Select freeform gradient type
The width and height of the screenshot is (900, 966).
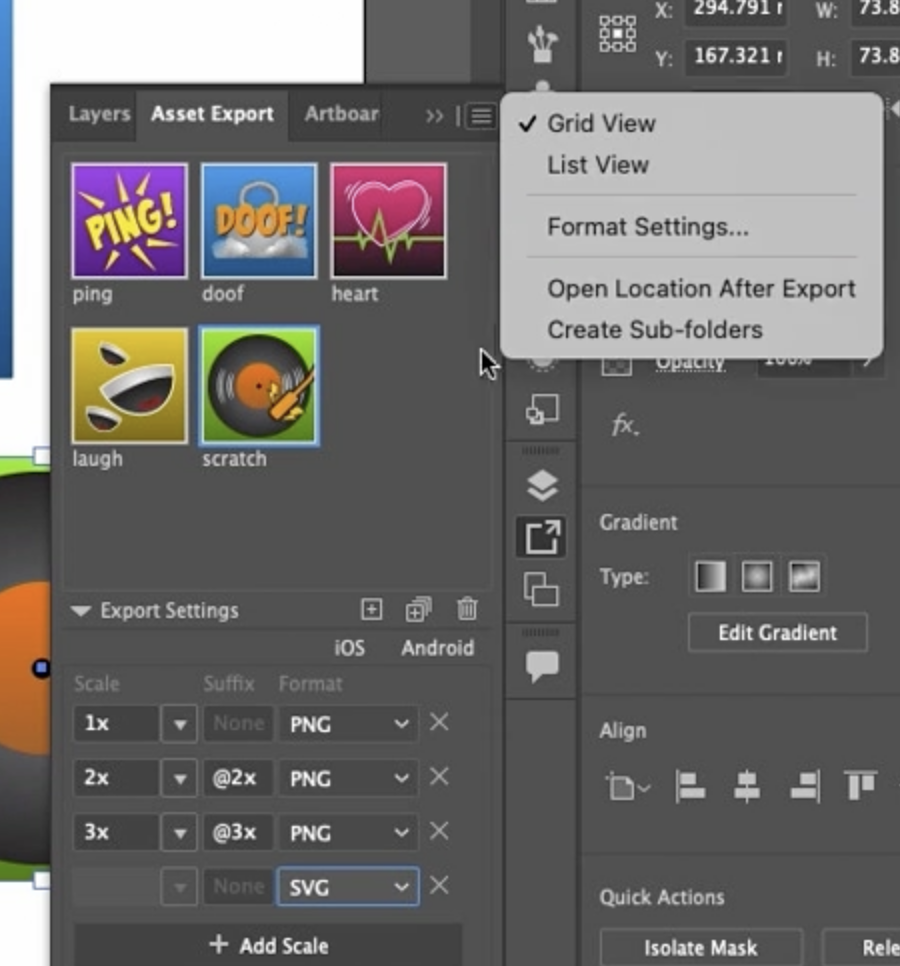coord(804,577)
